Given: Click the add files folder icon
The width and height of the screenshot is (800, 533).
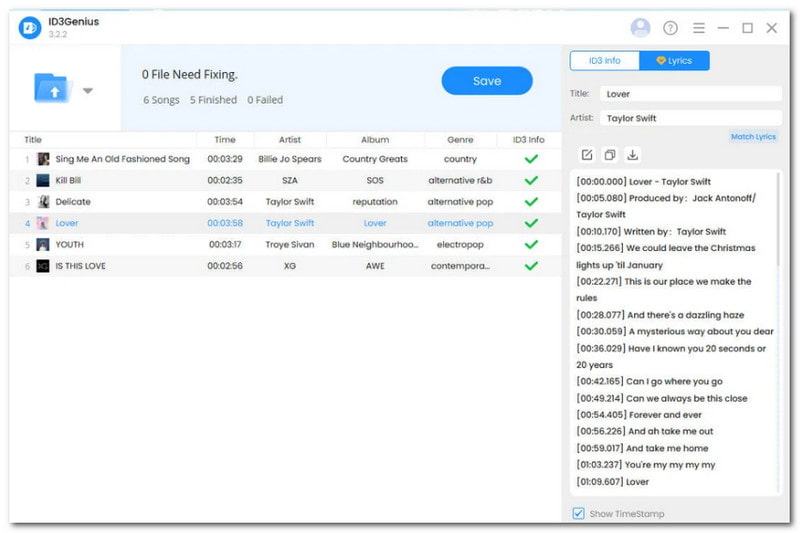Looking at the screenshot, I should 52,88.
